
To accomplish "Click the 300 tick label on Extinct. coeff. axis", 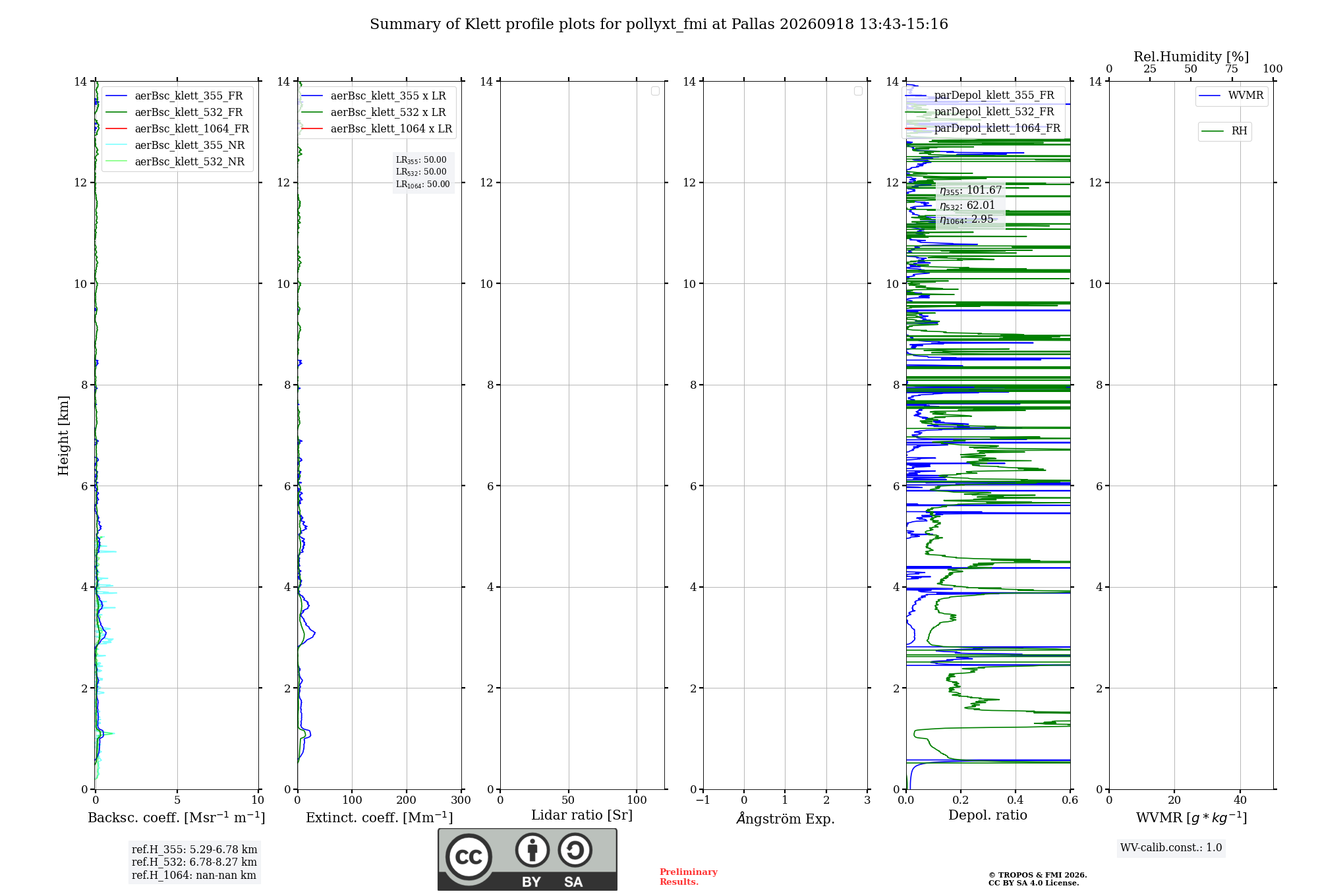I will point(461,800).
